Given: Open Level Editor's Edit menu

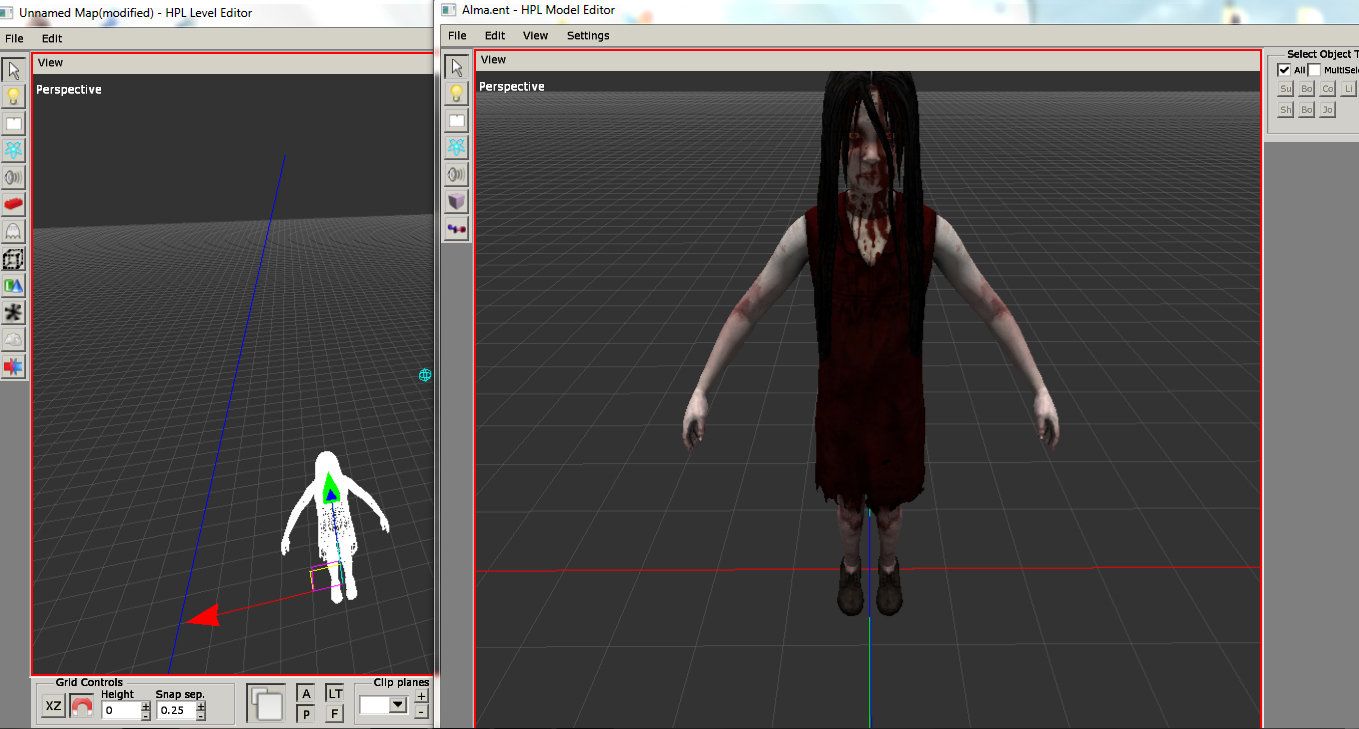Looking at the screenshot, I should pos(52,39).
